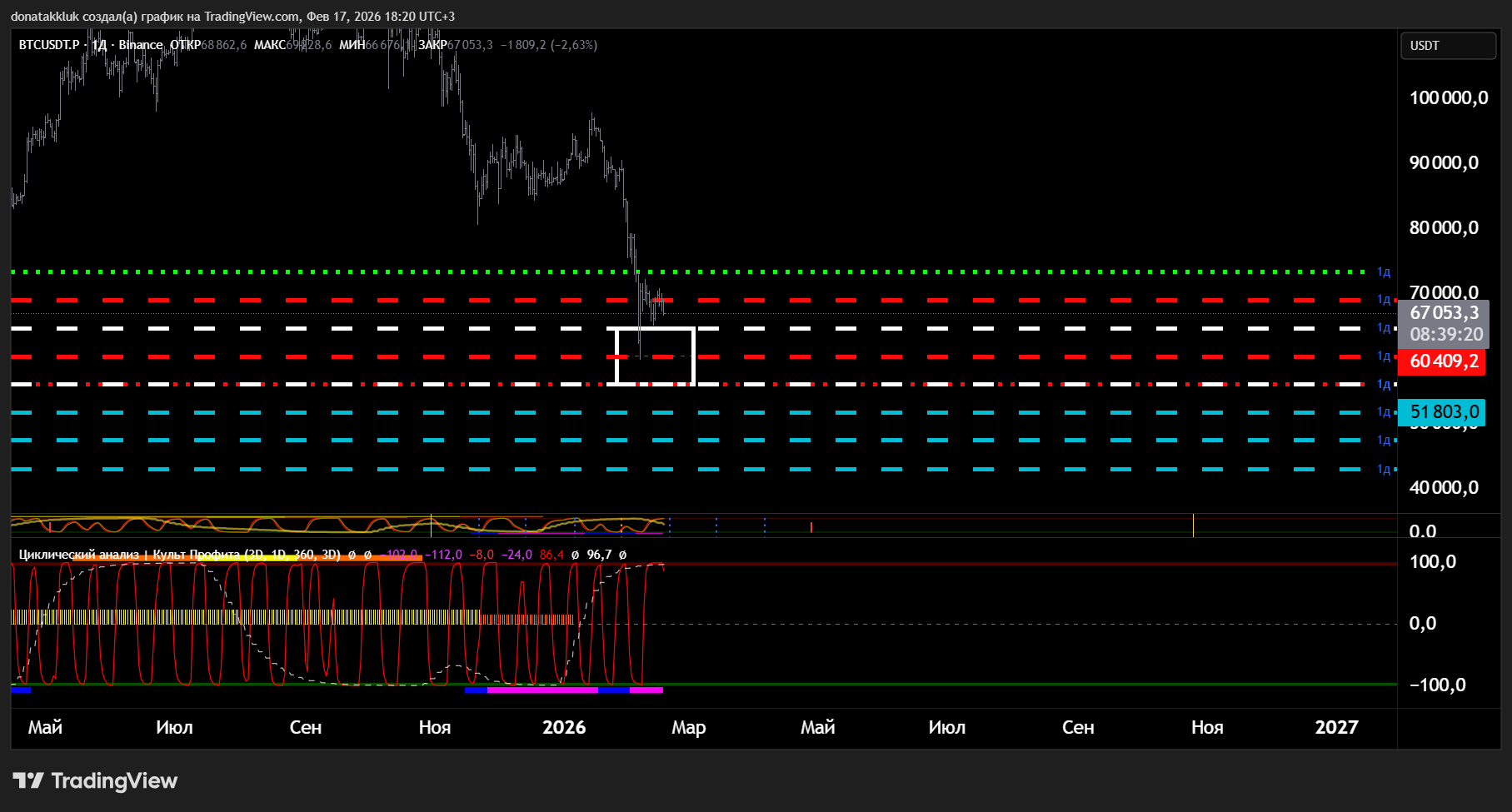Screen dimensions: 1512x812
Task: Click the Сен label left of Ноя 2025
Action: (305, 728)
